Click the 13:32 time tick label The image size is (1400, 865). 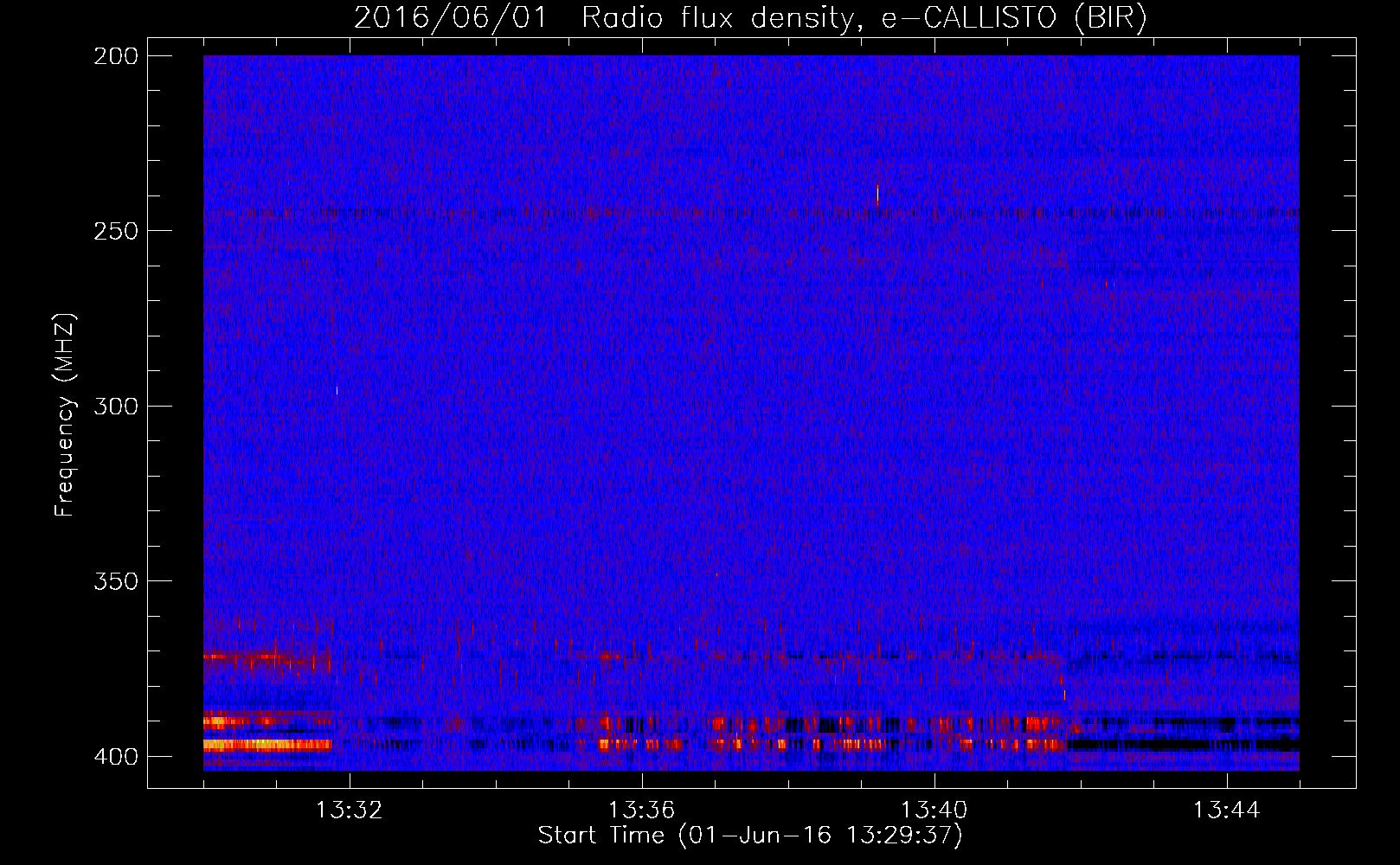(349, 811)
